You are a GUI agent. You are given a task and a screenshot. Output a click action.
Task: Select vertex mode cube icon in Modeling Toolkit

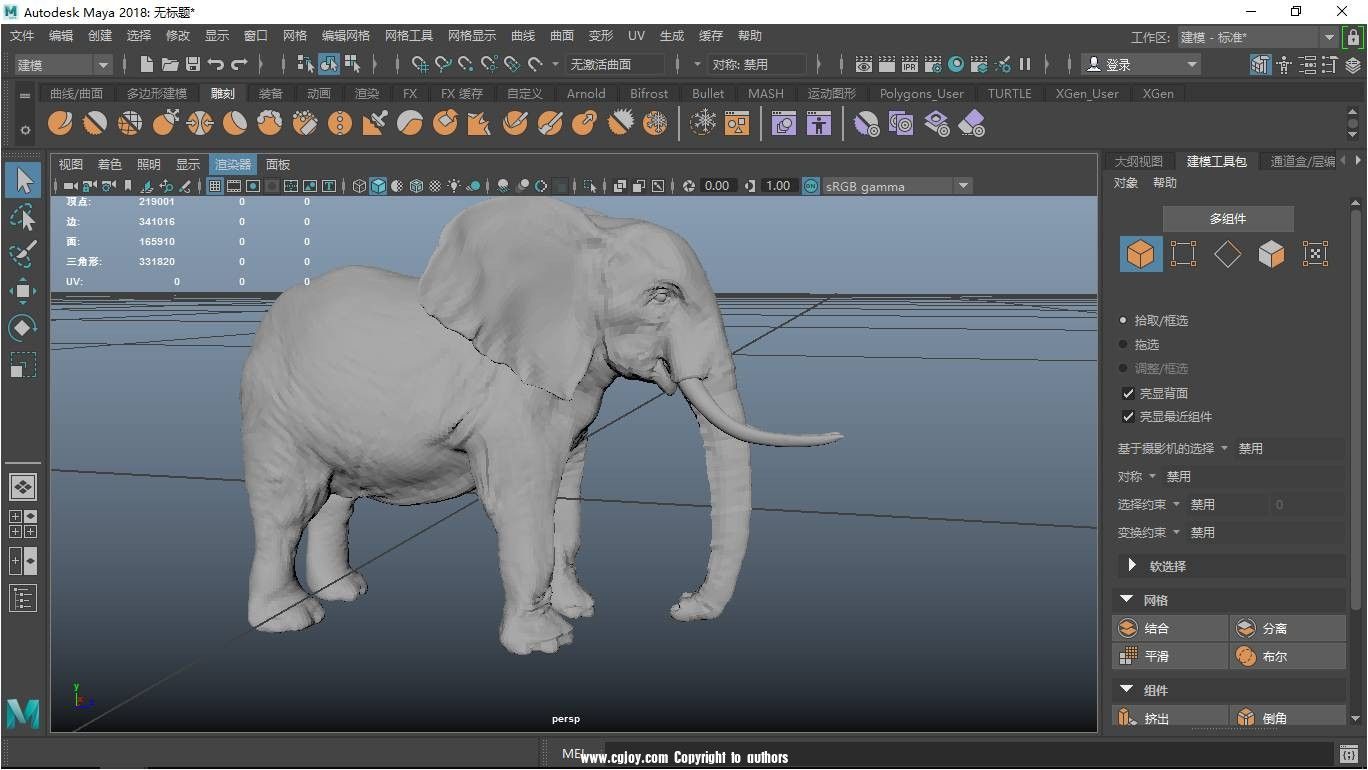click(1183, 253)
